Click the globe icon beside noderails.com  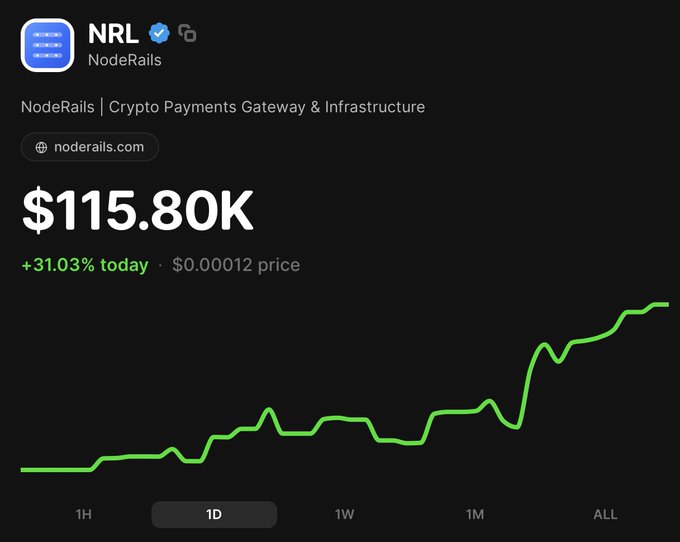(41, 147)
